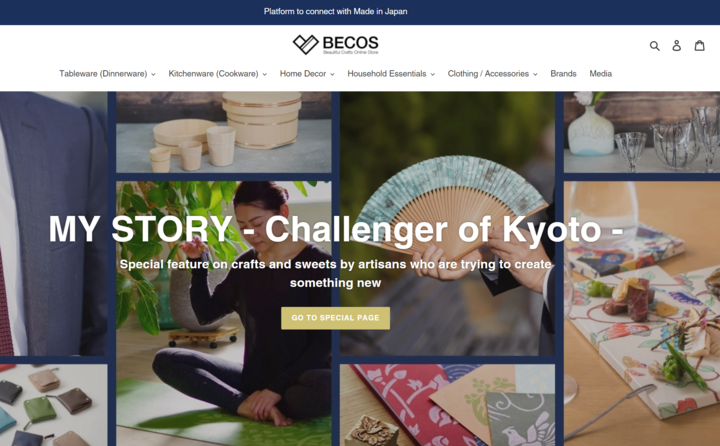
Task: Expand Home Decor dropdown
Action: [307, 73]
